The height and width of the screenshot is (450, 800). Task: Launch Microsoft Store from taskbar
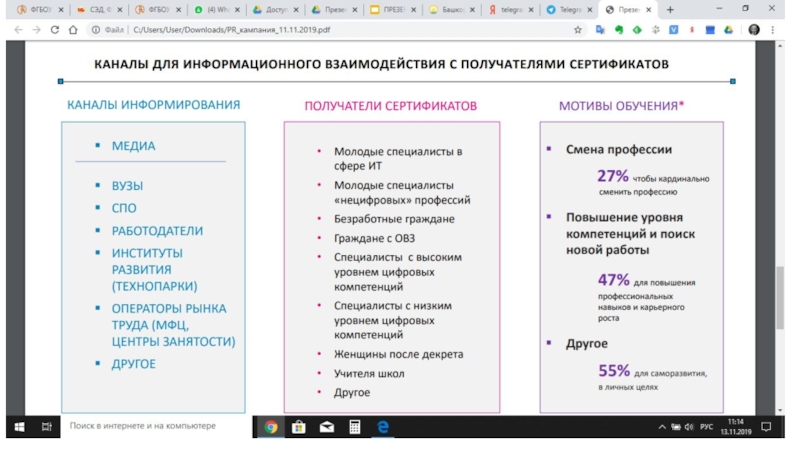298,427
